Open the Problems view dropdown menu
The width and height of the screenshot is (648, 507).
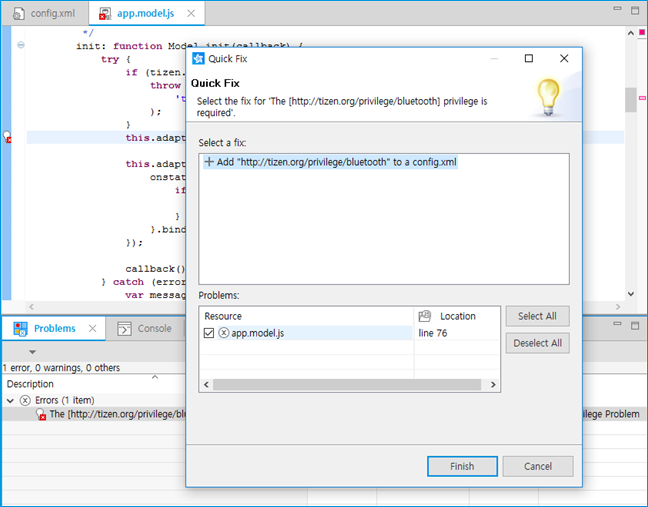pyautogui.click(x=32, y=352)
